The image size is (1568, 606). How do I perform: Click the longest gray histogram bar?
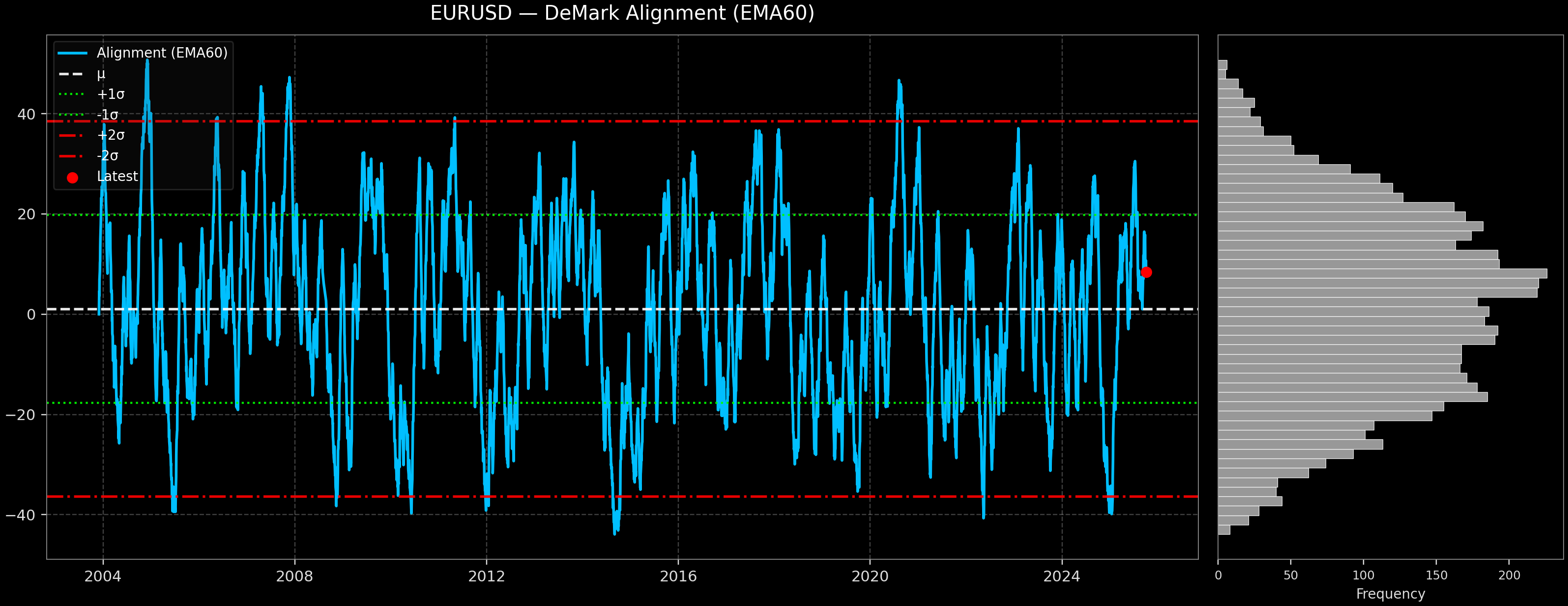(x=1382, y=273)
